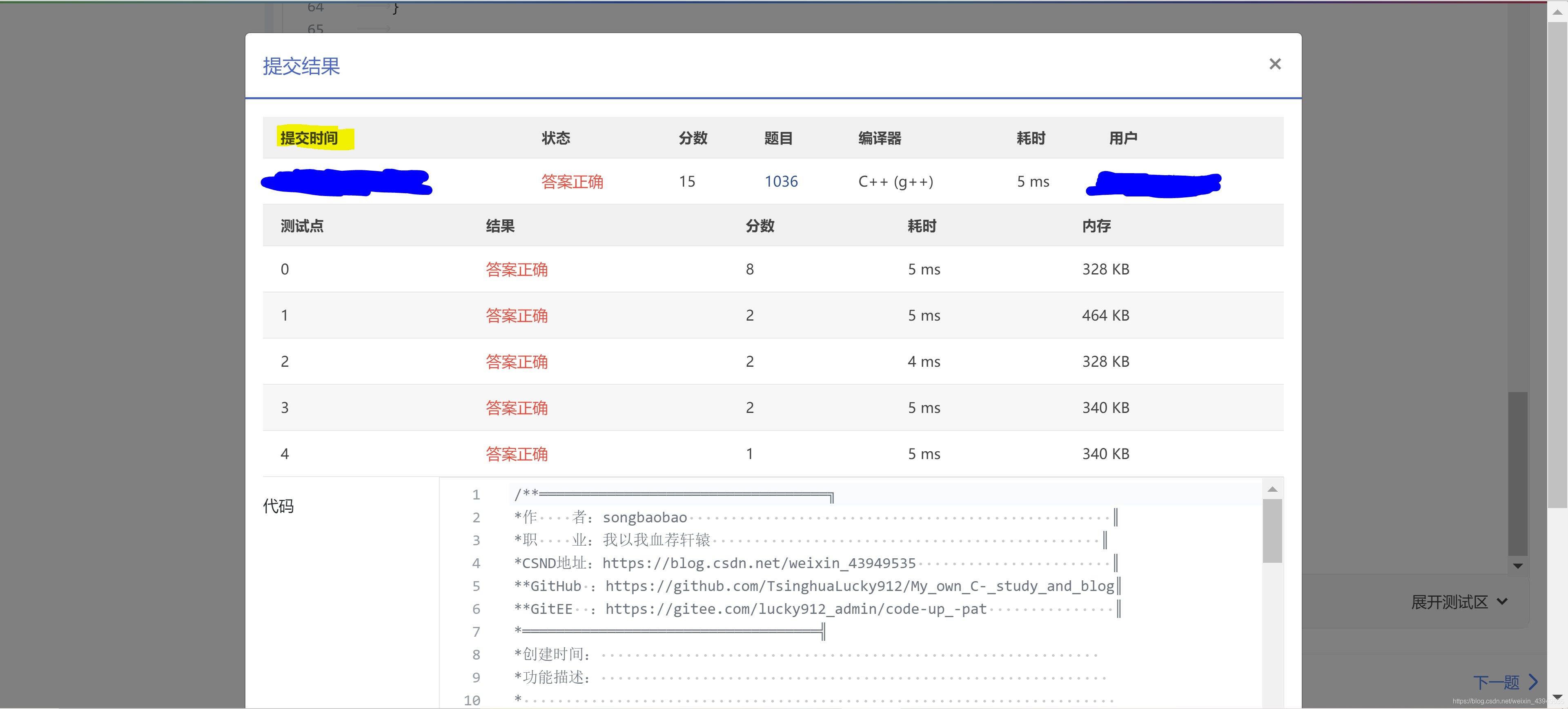Click the code panel scrollbar thumb

tap(1272, 531)
